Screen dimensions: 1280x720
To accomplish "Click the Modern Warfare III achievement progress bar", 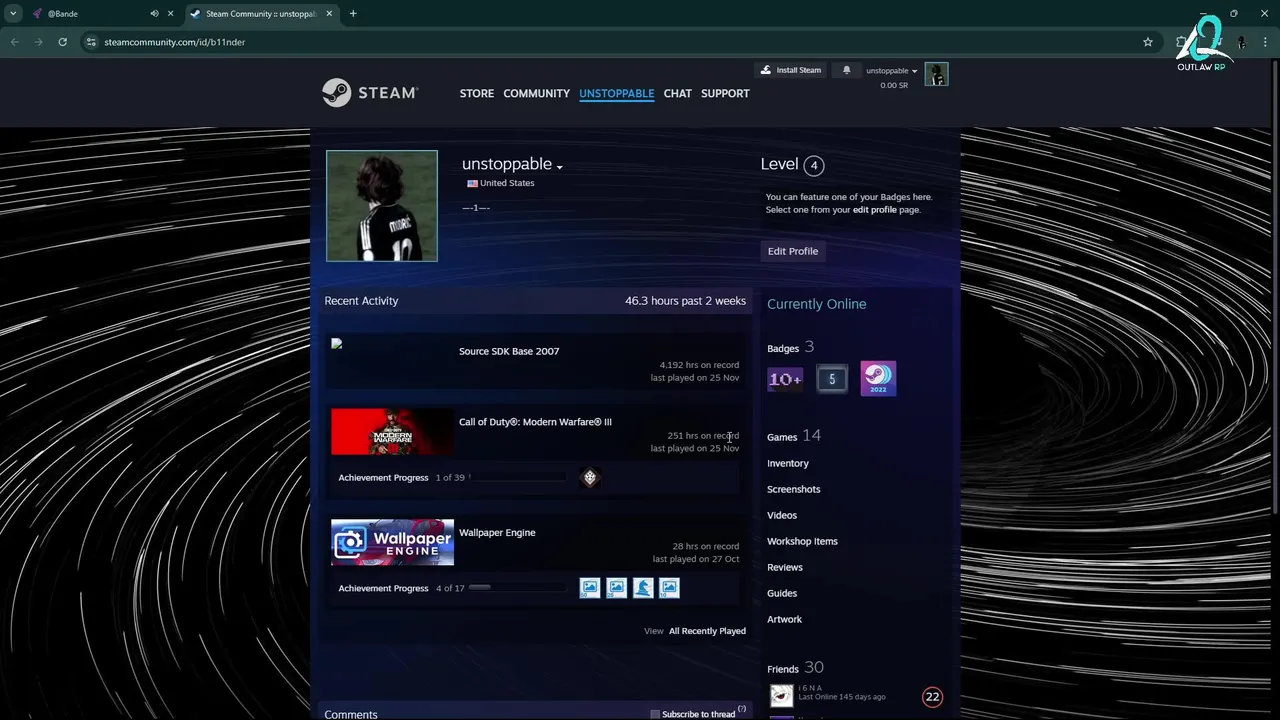I will point(518,478).
